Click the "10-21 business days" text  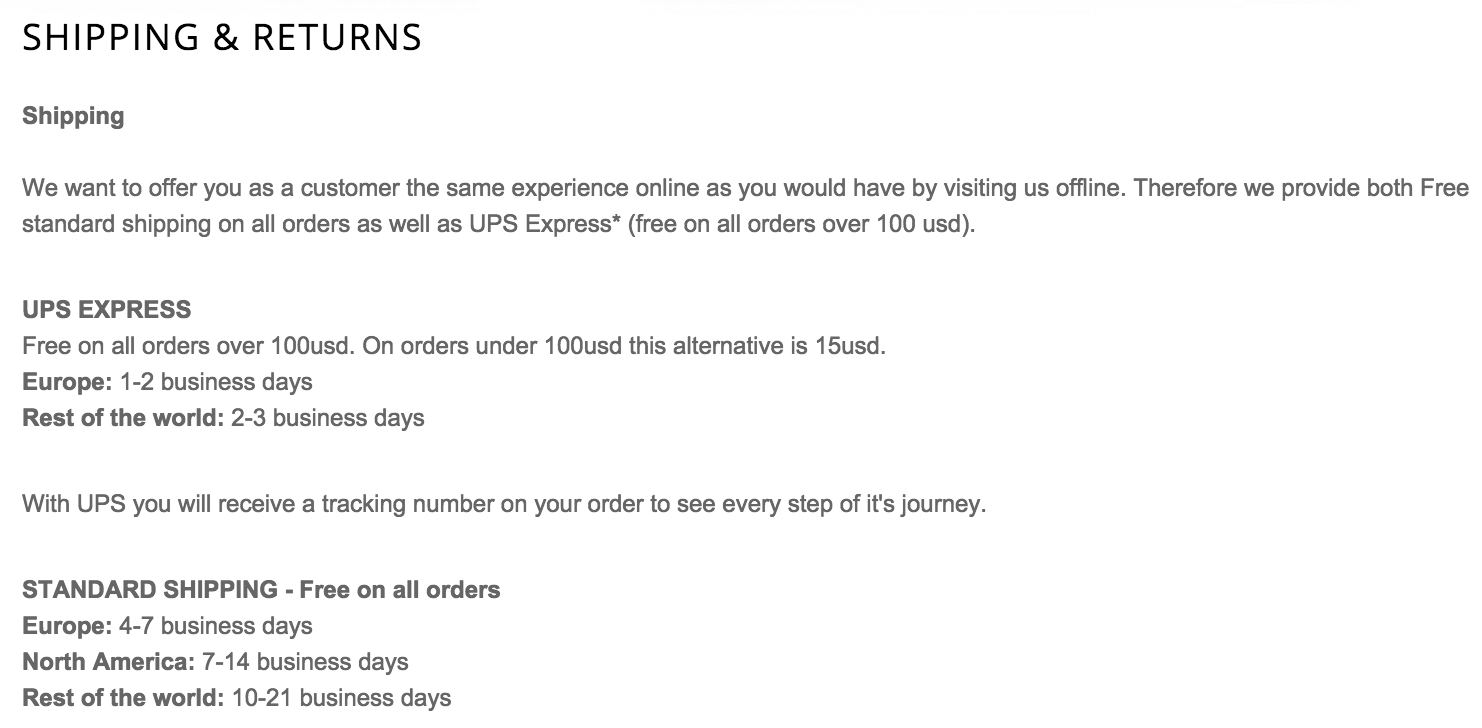click(x=341, y=697)
